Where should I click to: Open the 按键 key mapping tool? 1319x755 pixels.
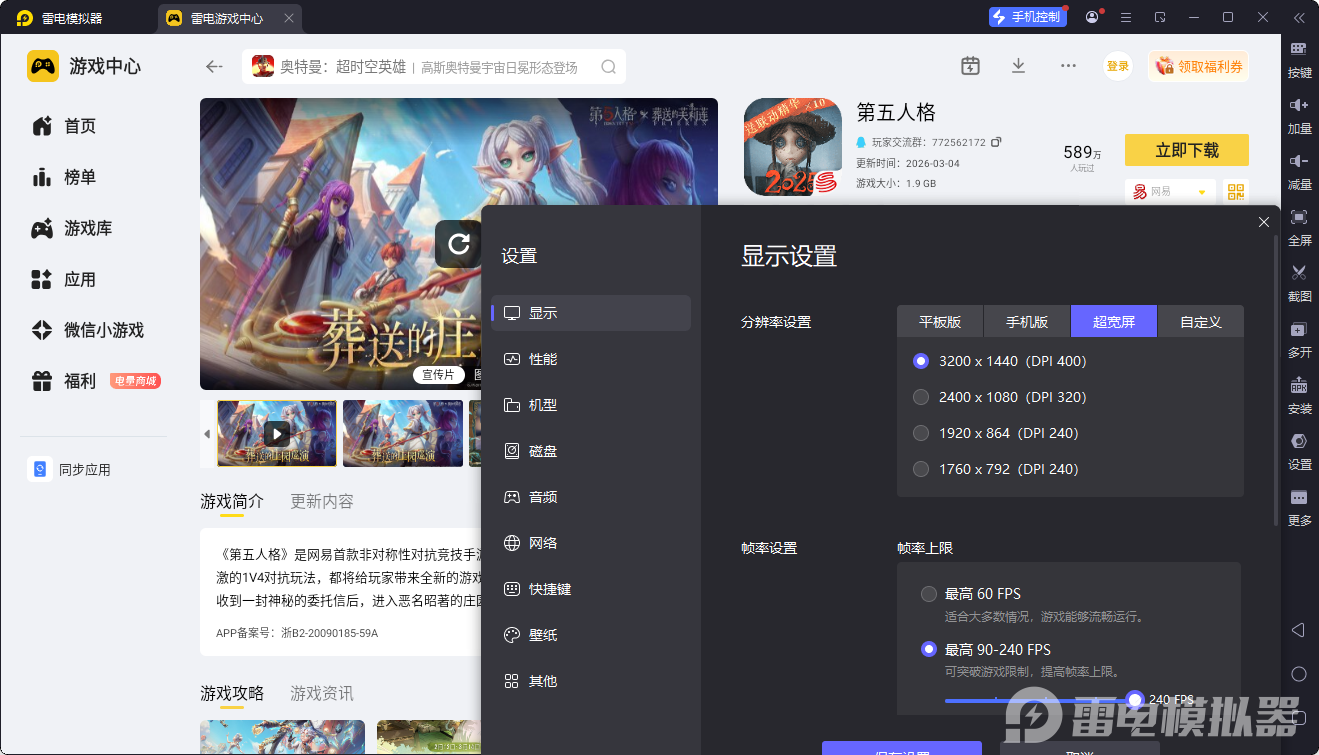(1299, 59)
